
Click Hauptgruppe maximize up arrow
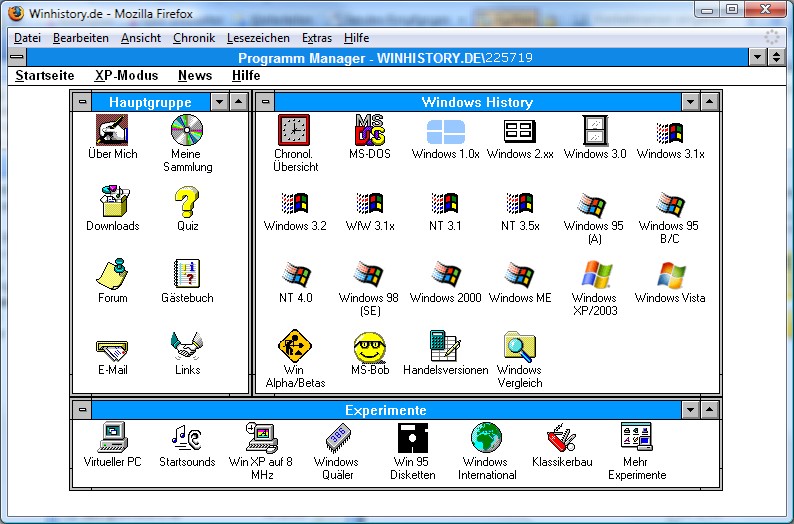click(x=239, y=102)
